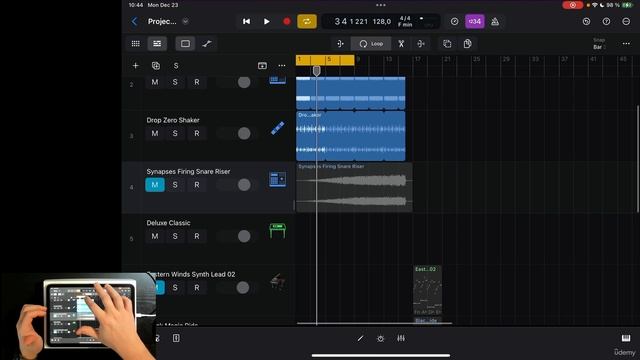Image resolution: width=640 pixels, height=360 pixels.
Task: Start recording with the red Record button
Action: tap(287, 21)
